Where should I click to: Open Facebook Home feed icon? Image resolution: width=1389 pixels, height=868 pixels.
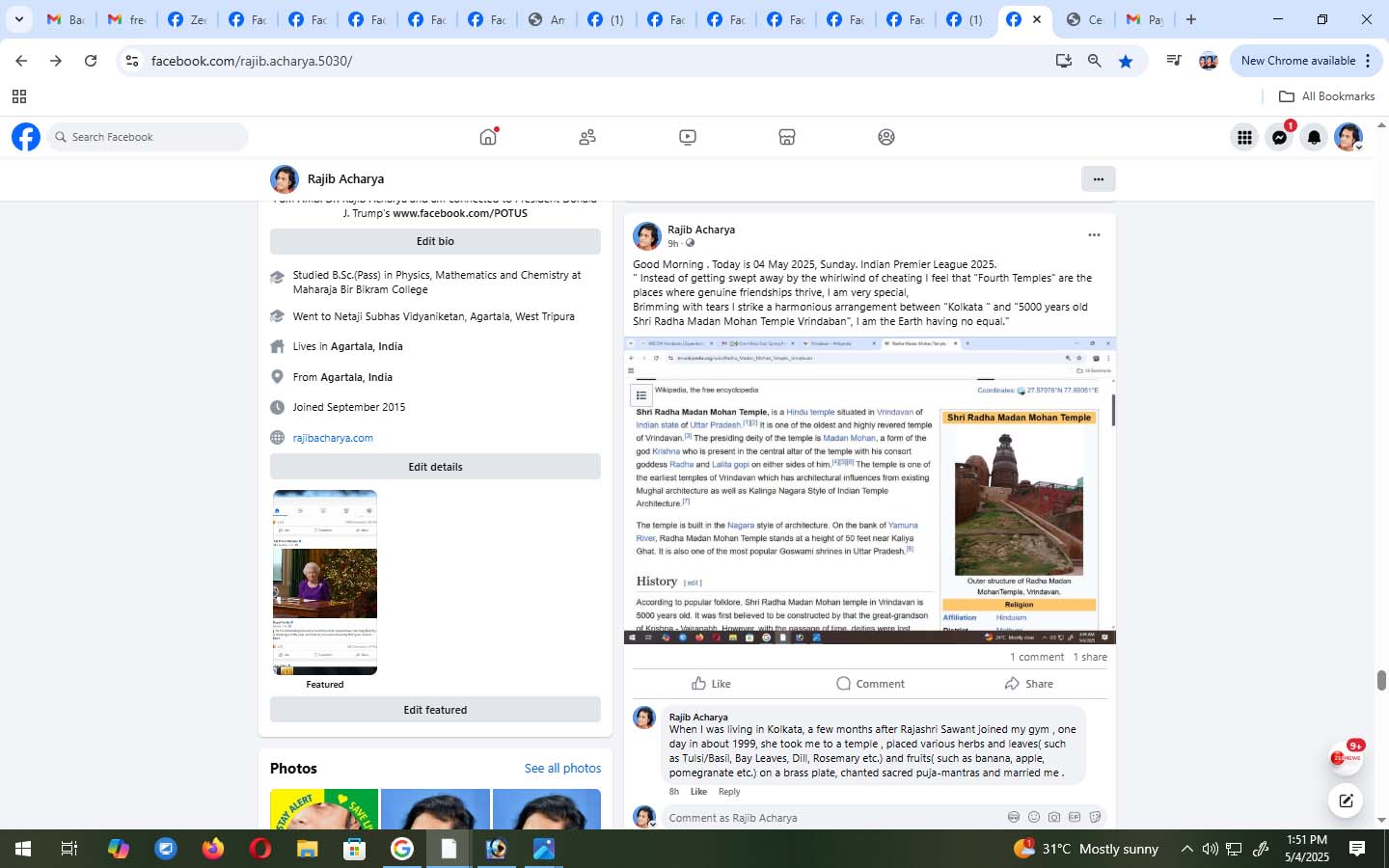488,137
